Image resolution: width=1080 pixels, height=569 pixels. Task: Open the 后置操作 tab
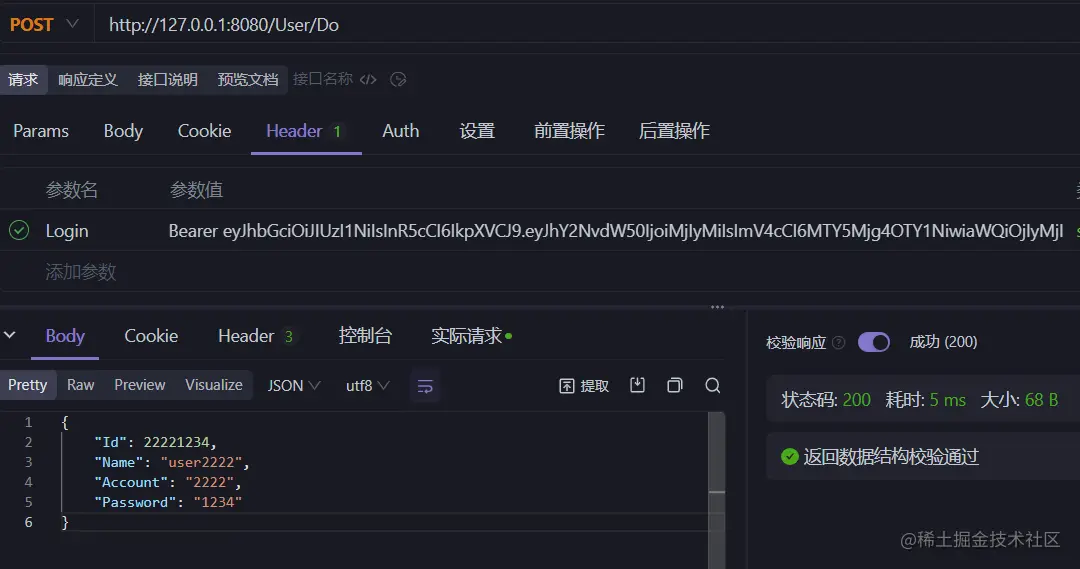coord(674,131)
